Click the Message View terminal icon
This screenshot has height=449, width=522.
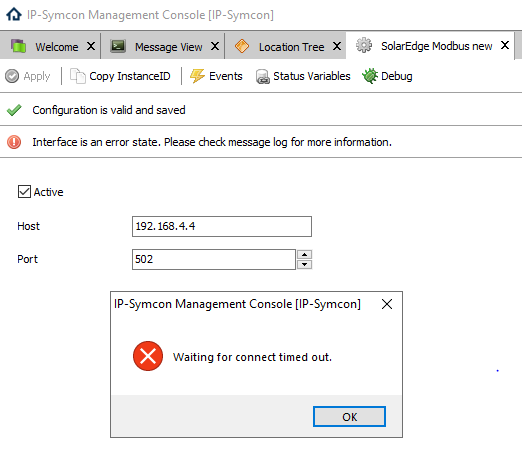tap(118, 46)
